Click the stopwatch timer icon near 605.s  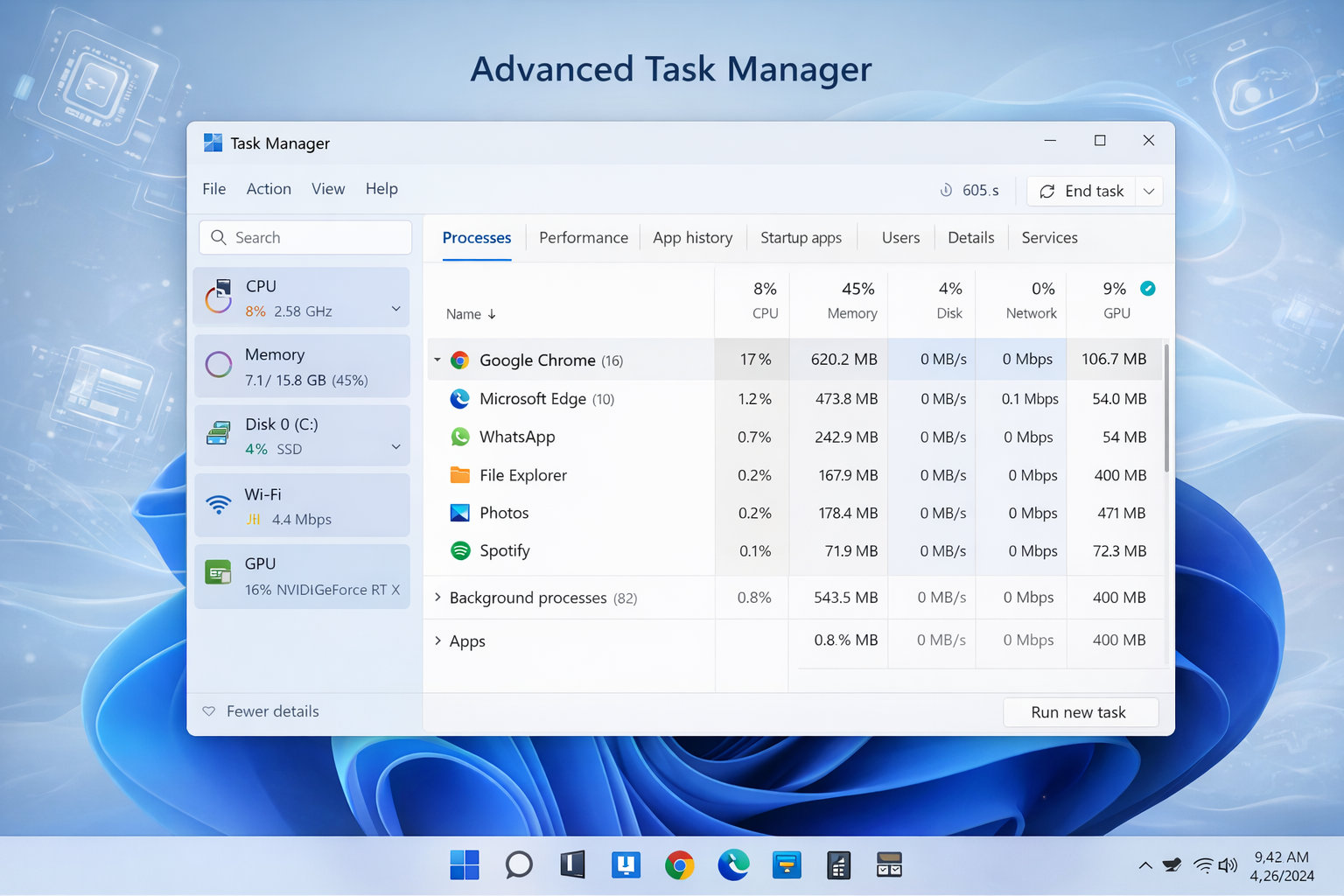pos(946,190)
